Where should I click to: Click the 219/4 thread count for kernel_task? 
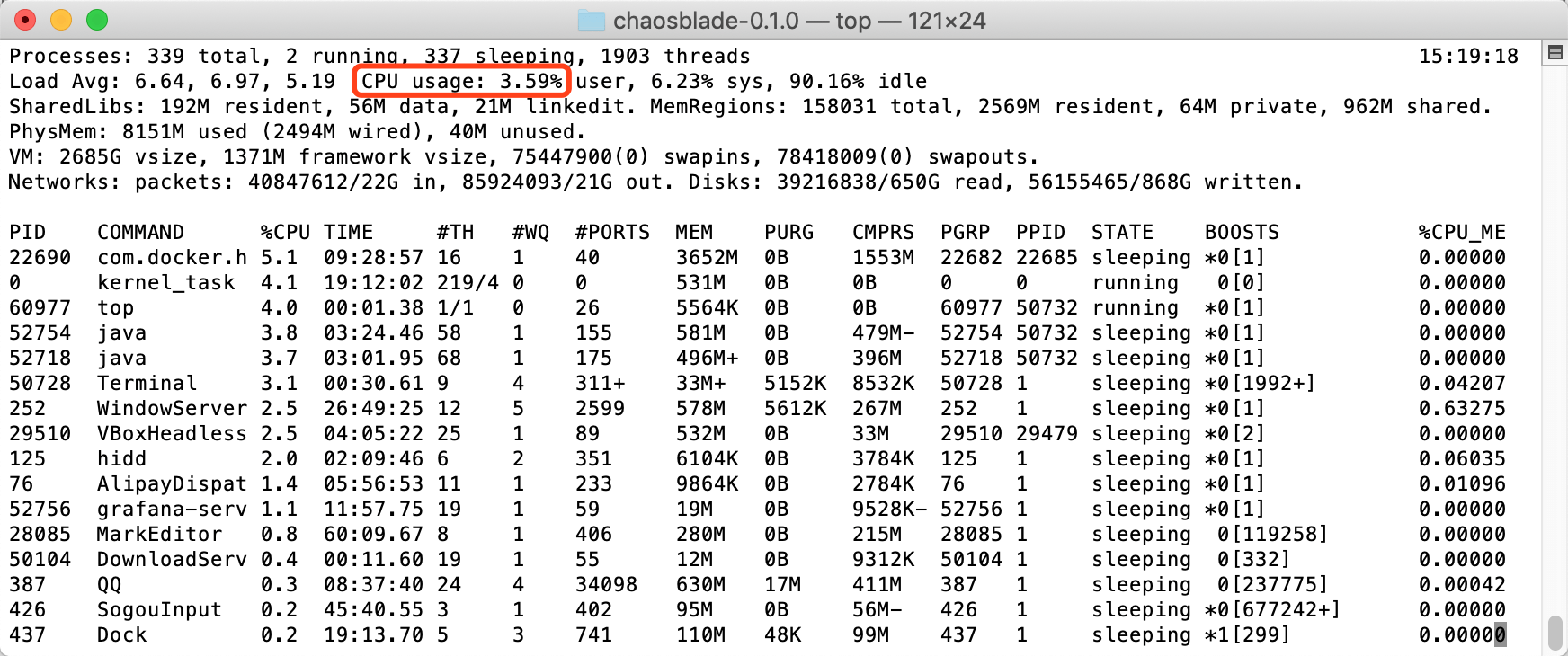click(468, 283)
